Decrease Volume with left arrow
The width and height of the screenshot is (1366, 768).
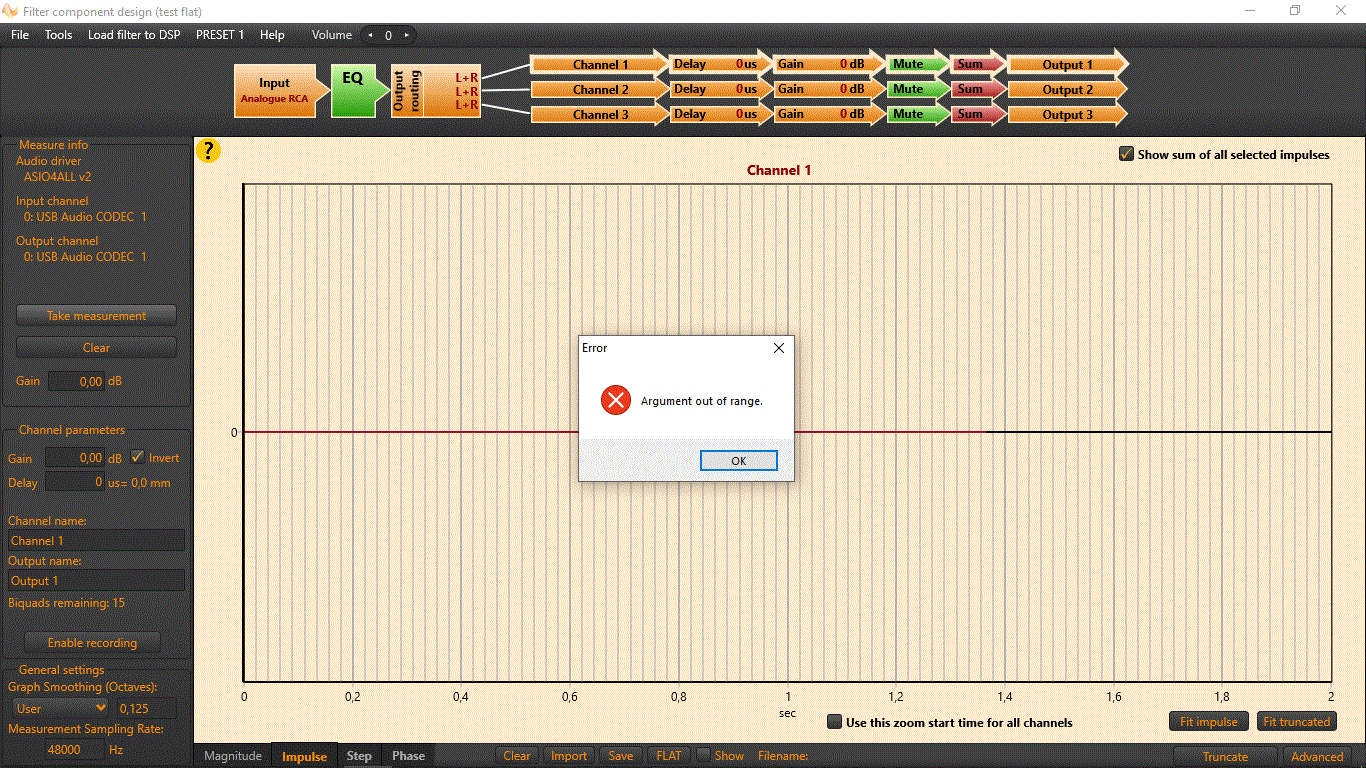click(x=371, y=35)
